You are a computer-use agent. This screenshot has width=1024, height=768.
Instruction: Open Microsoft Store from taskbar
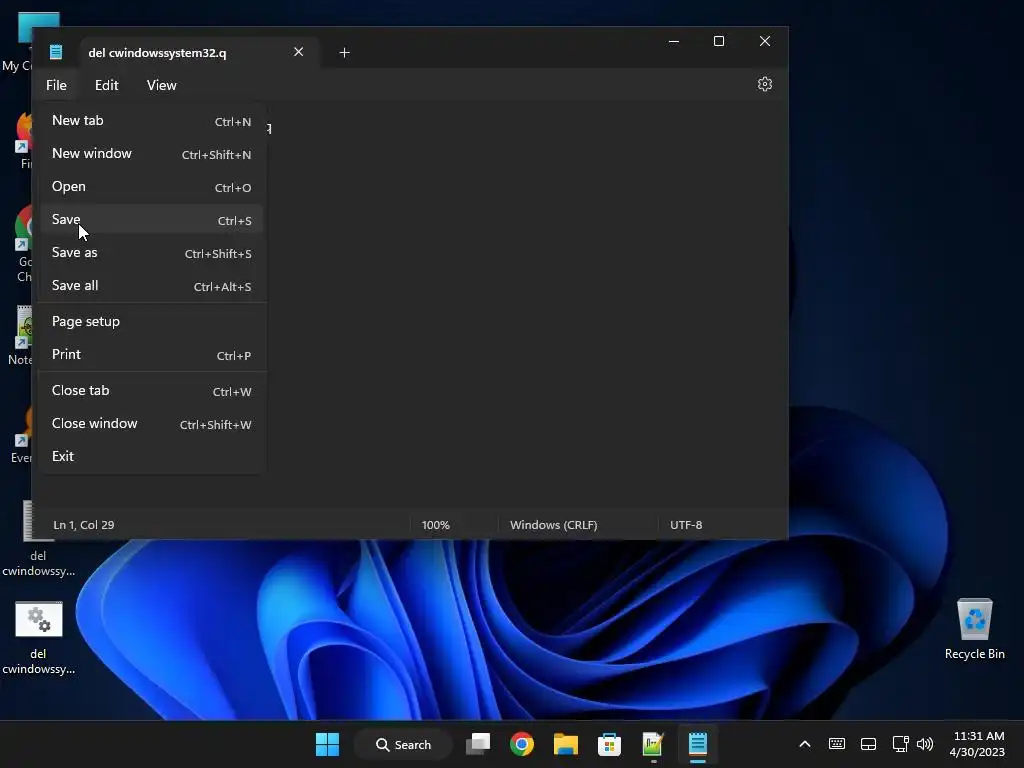click(609, 744)
